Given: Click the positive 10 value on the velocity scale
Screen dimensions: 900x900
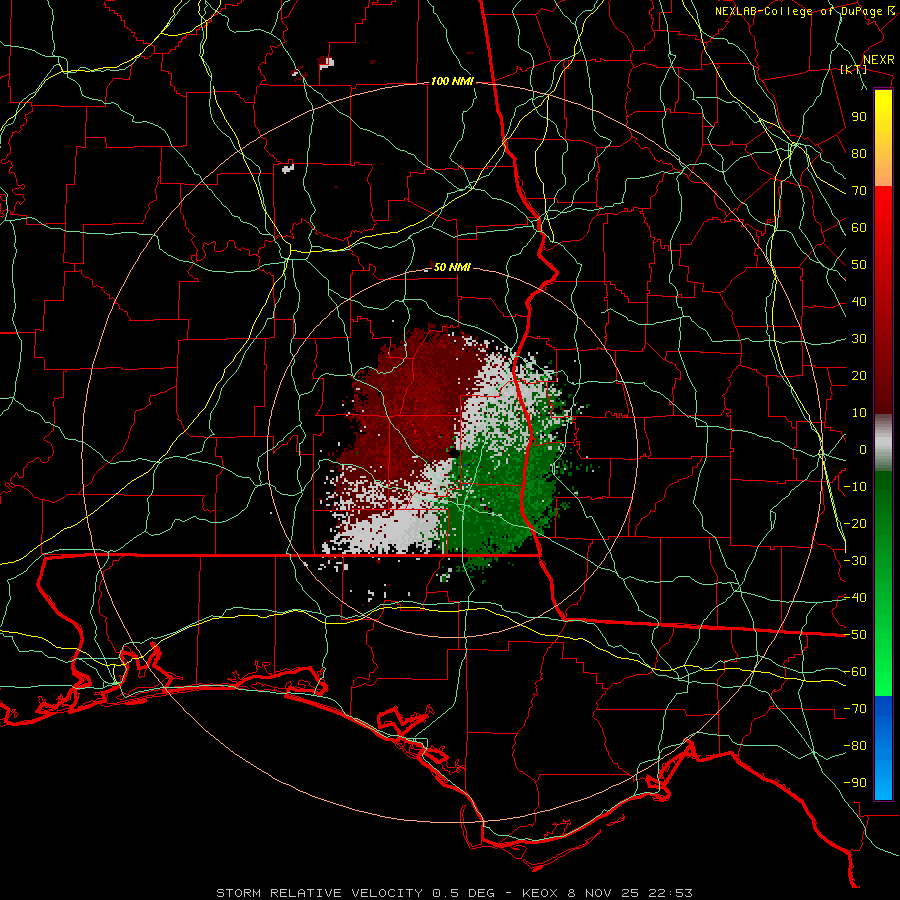Looking at the screenshot, I should click(859, 413).
